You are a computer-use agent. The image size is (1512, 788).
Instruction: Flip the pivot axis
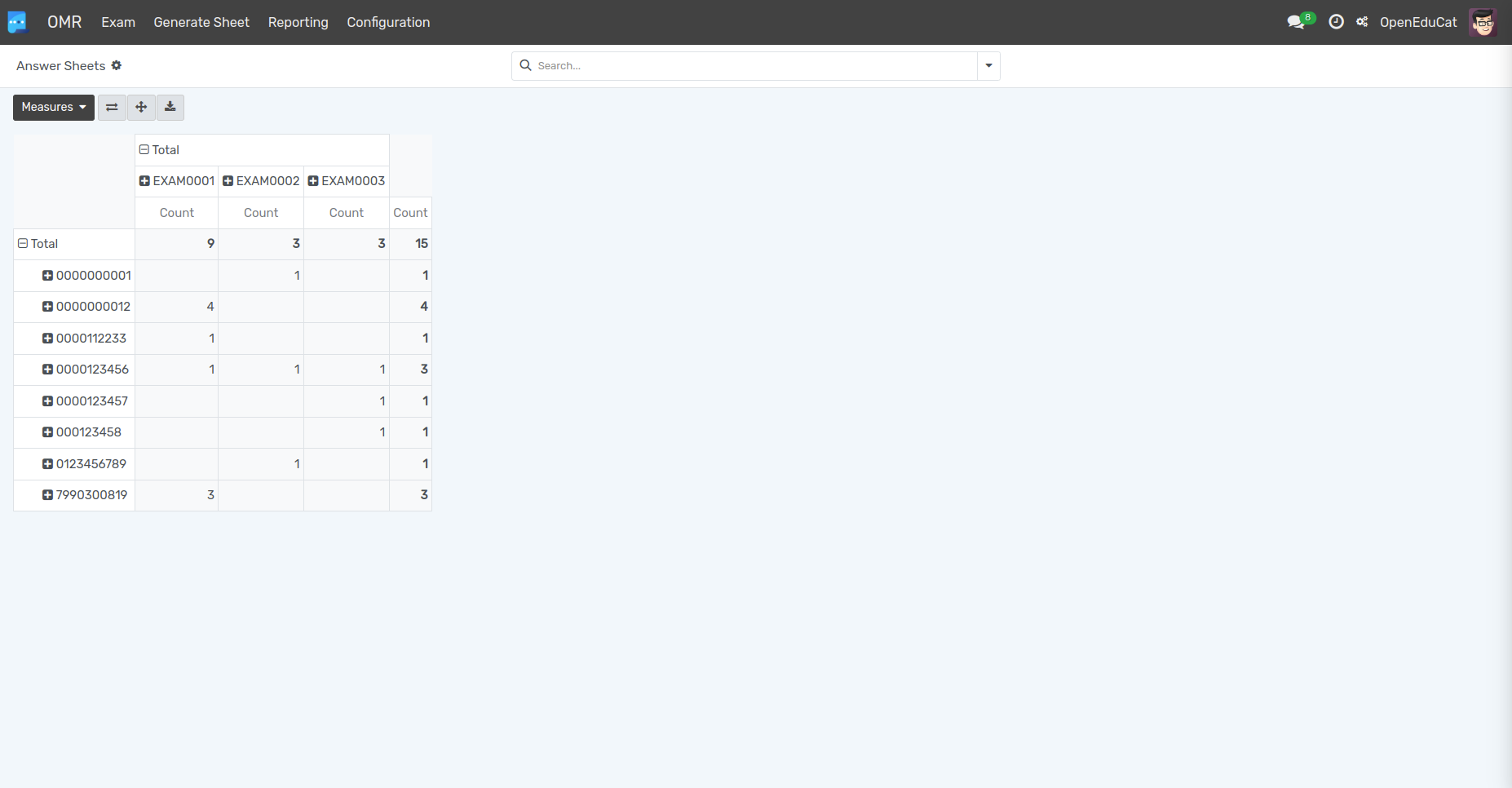(112, 107)
